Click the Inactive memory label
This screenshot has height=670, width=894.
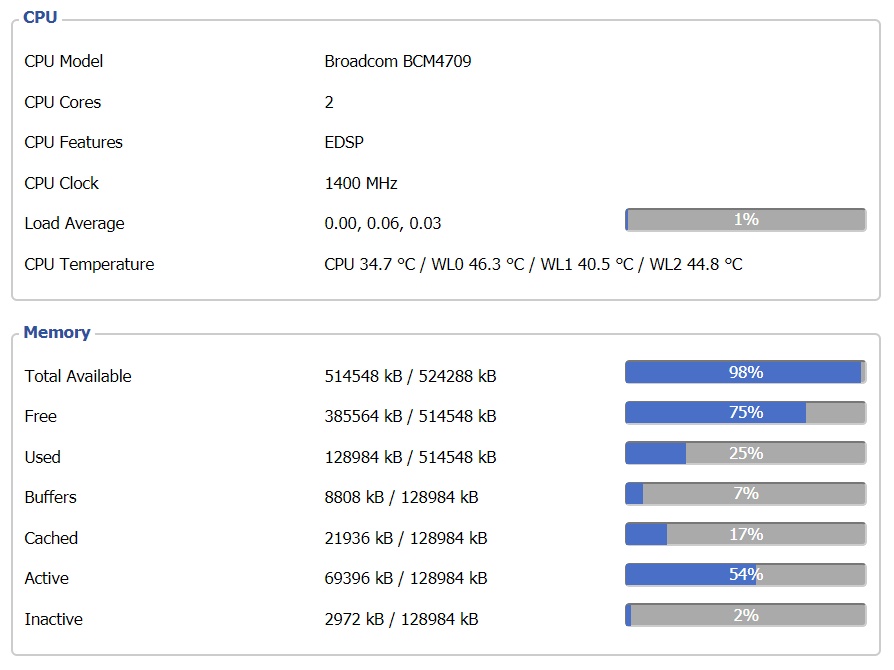coord(54,619)
